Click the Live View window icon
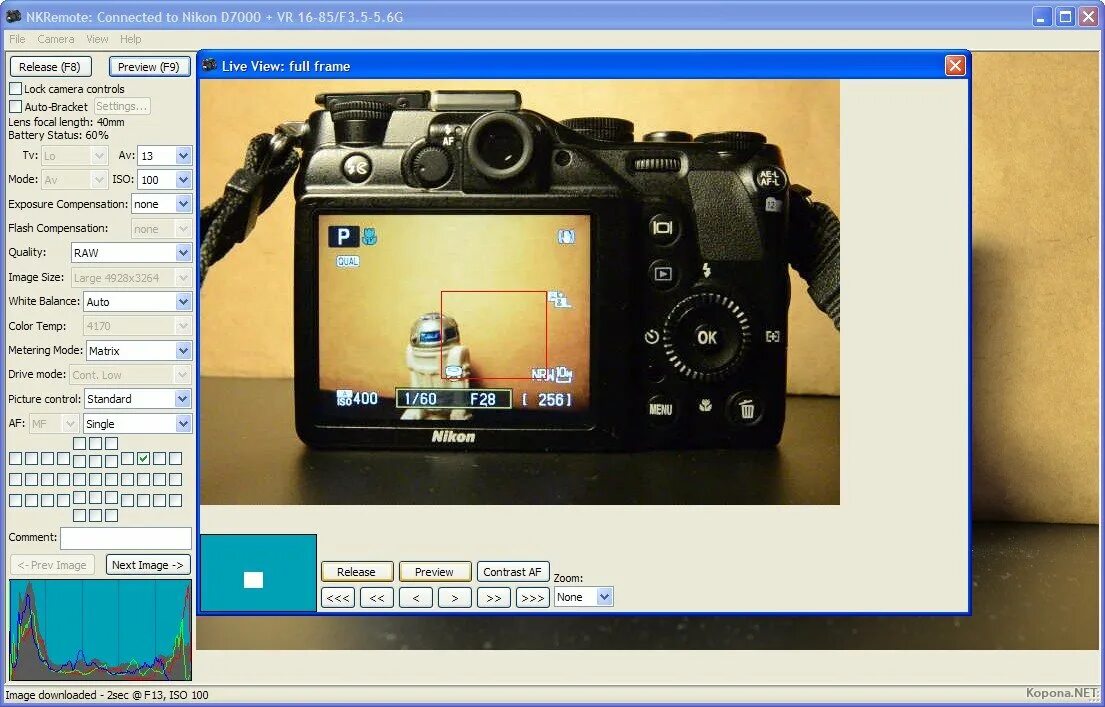 (x=209, y=65)
